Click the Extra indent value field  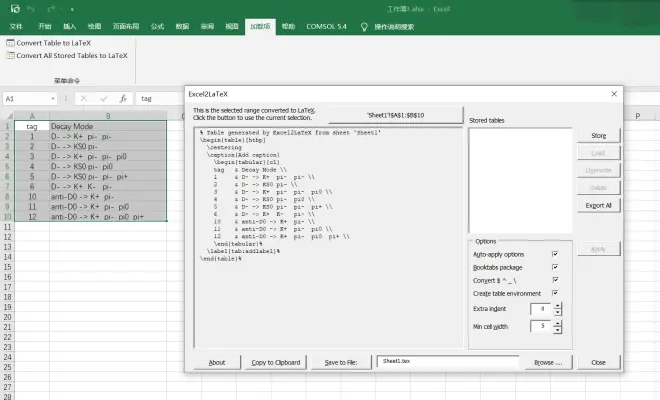coord(542,309)
